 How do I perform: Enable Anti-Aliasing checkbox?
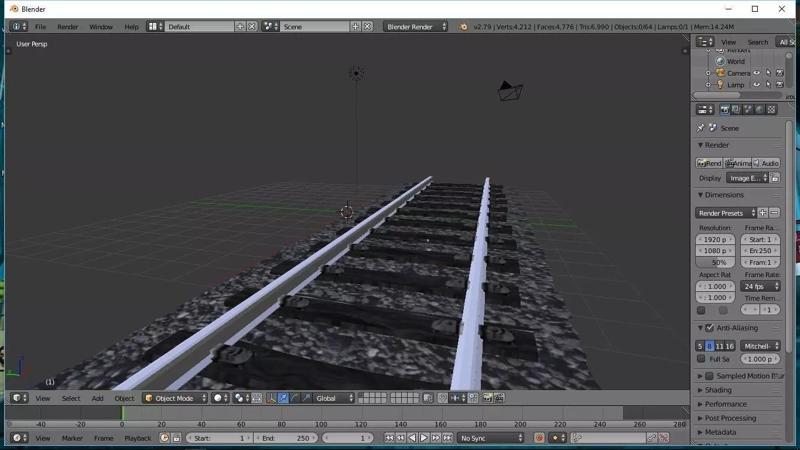pos(709,328)
